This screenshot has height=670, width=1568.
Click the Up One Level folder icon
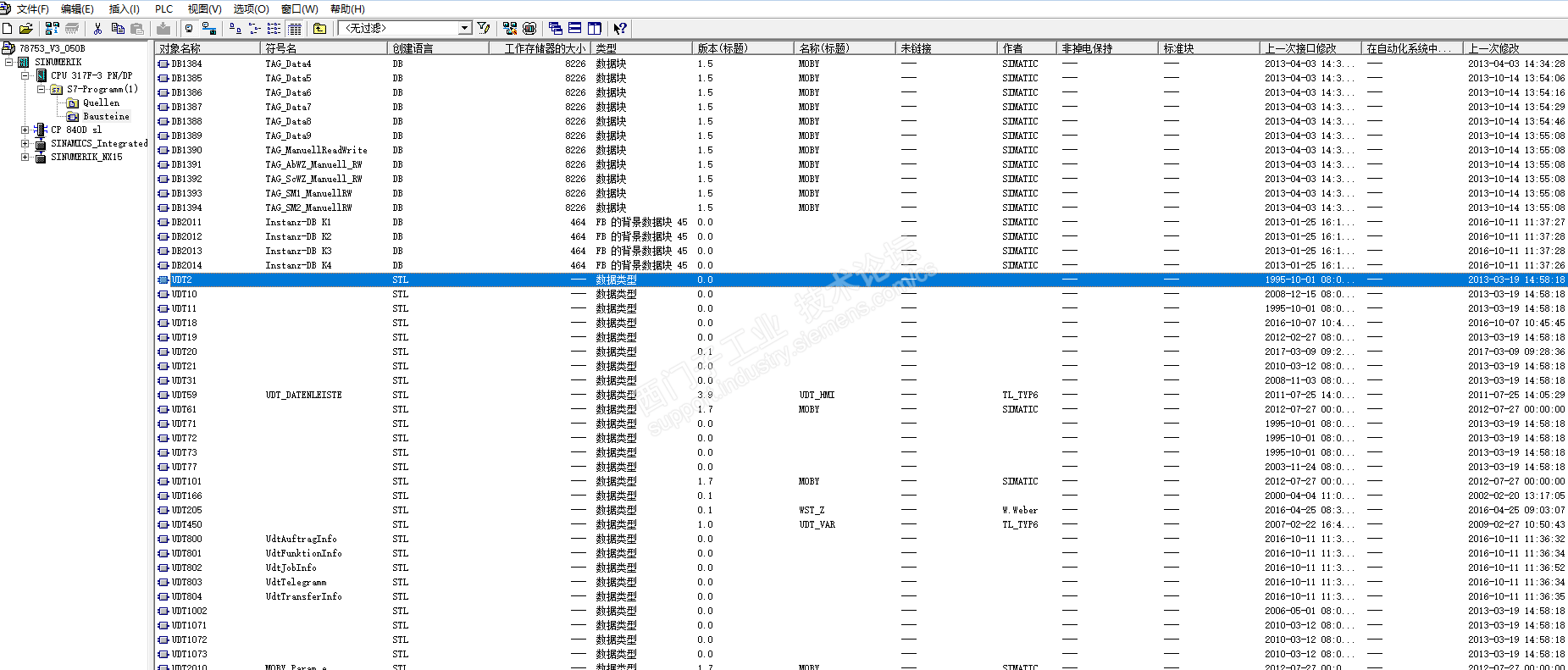pyautogui.click(x=319, y=28)
